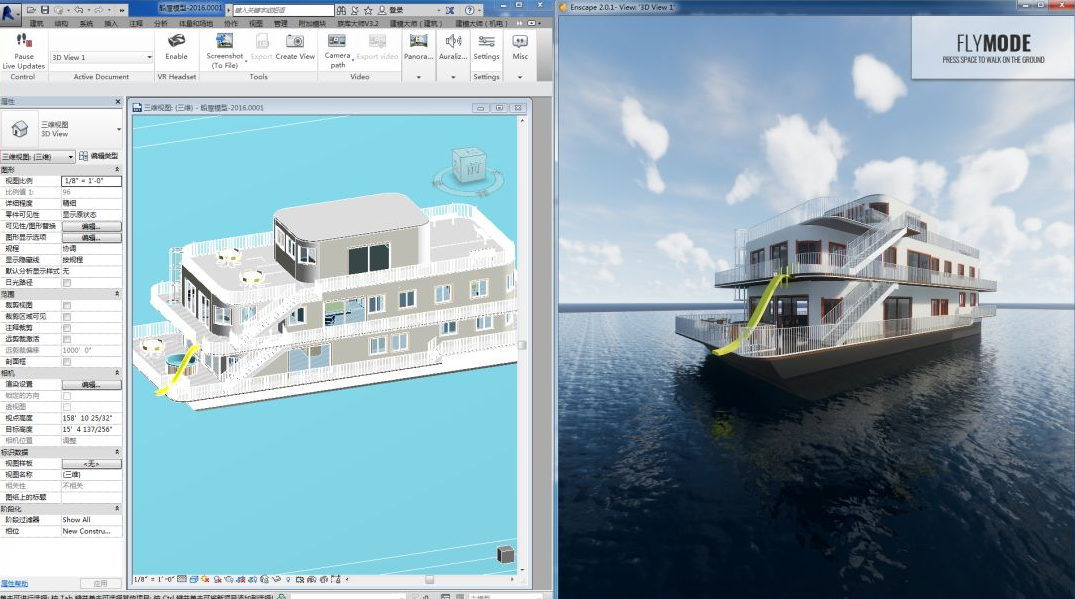Click the help question mark icon
Image resolution: width=1075 pixels, height=599 pixels.
(470, 10)
